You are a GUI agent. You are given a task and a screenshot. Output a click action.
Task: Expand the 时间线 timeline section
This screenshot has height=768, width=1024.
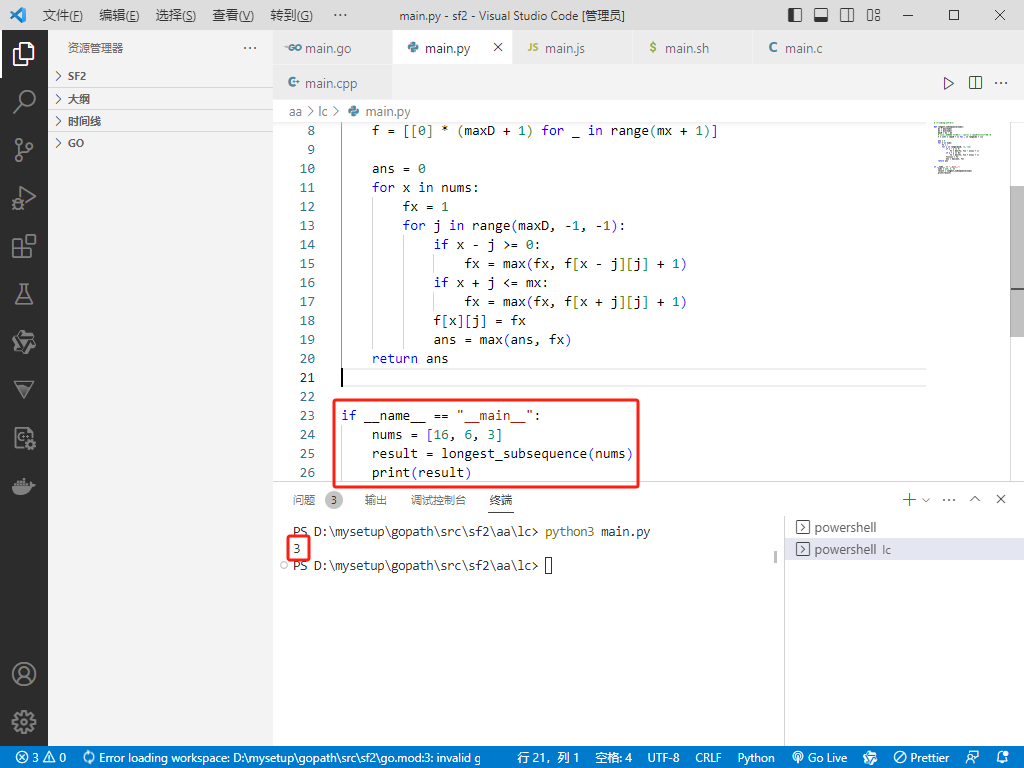pyautogui.click(x=161, y=121)
